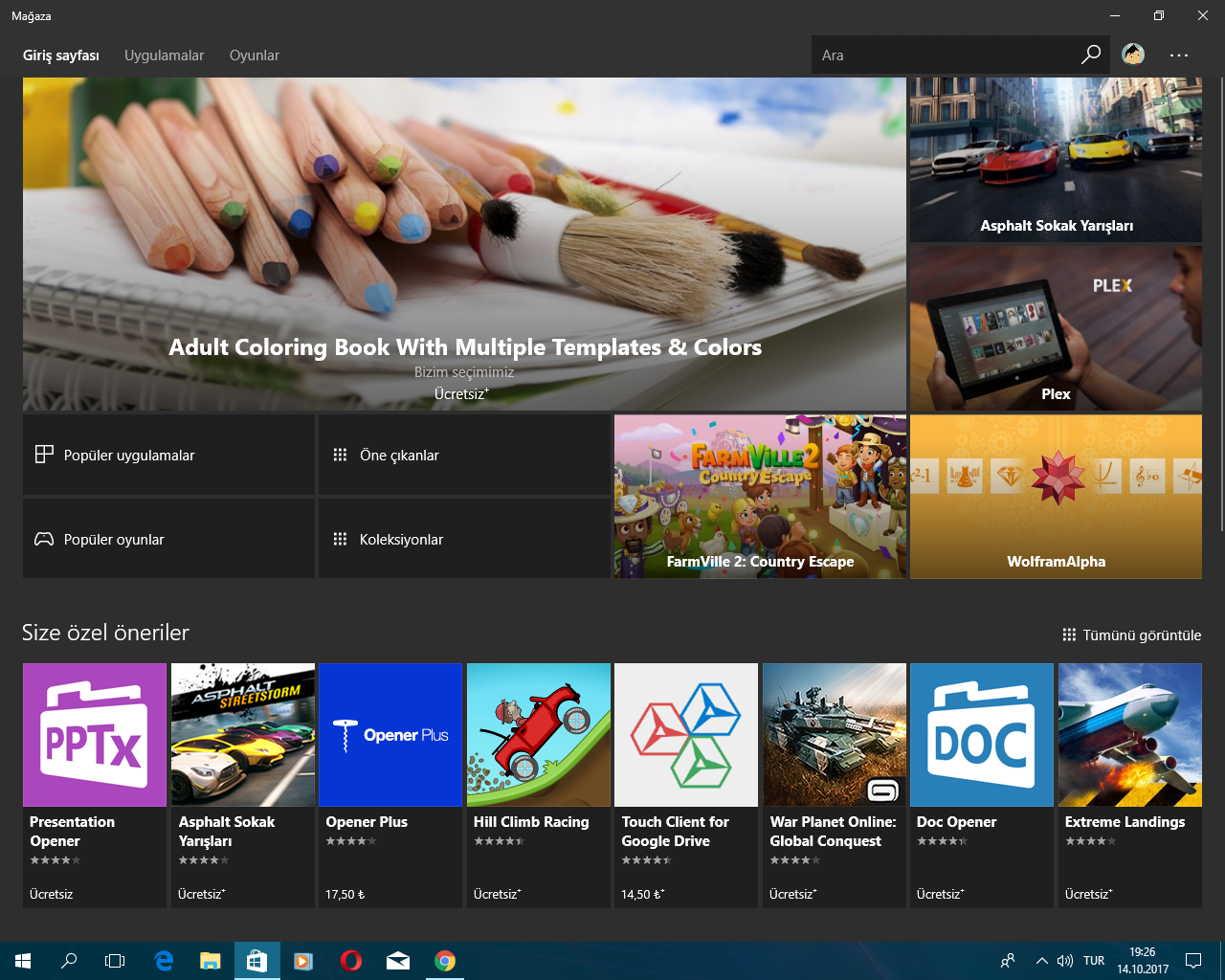This screenshot has height=980, width=1225.
Task: Click the Doc Opener title text
Action: (x=956, y=821)
